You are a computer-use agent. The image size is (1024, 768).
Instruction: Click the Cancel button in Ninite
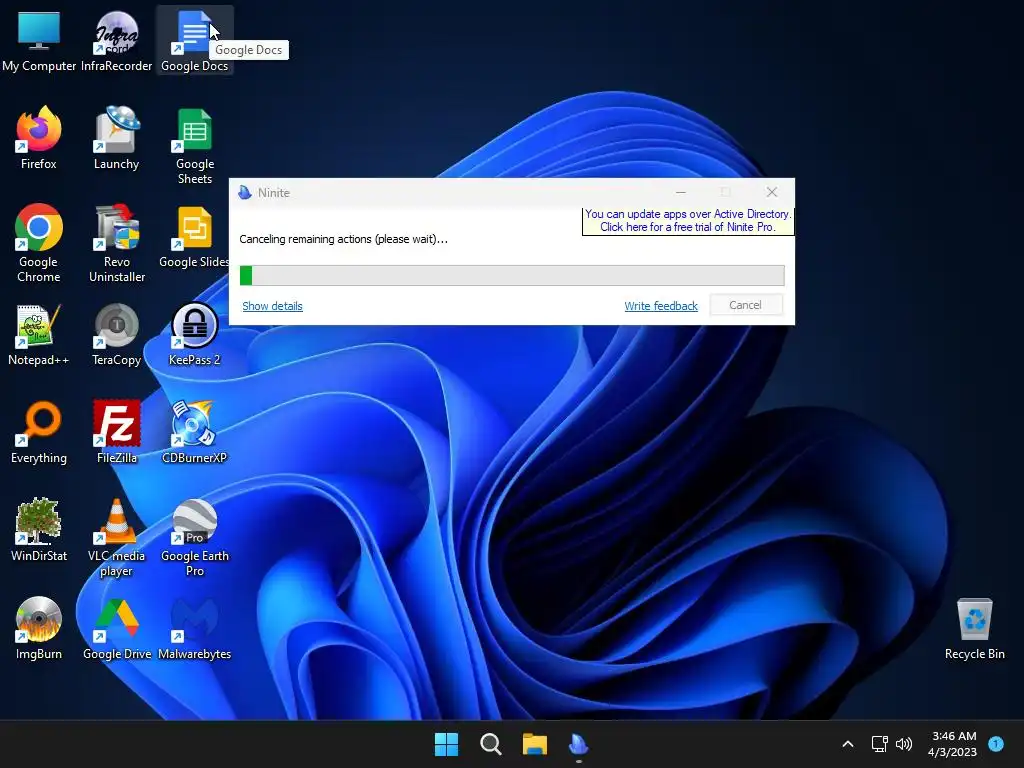[x=746, y=305]
